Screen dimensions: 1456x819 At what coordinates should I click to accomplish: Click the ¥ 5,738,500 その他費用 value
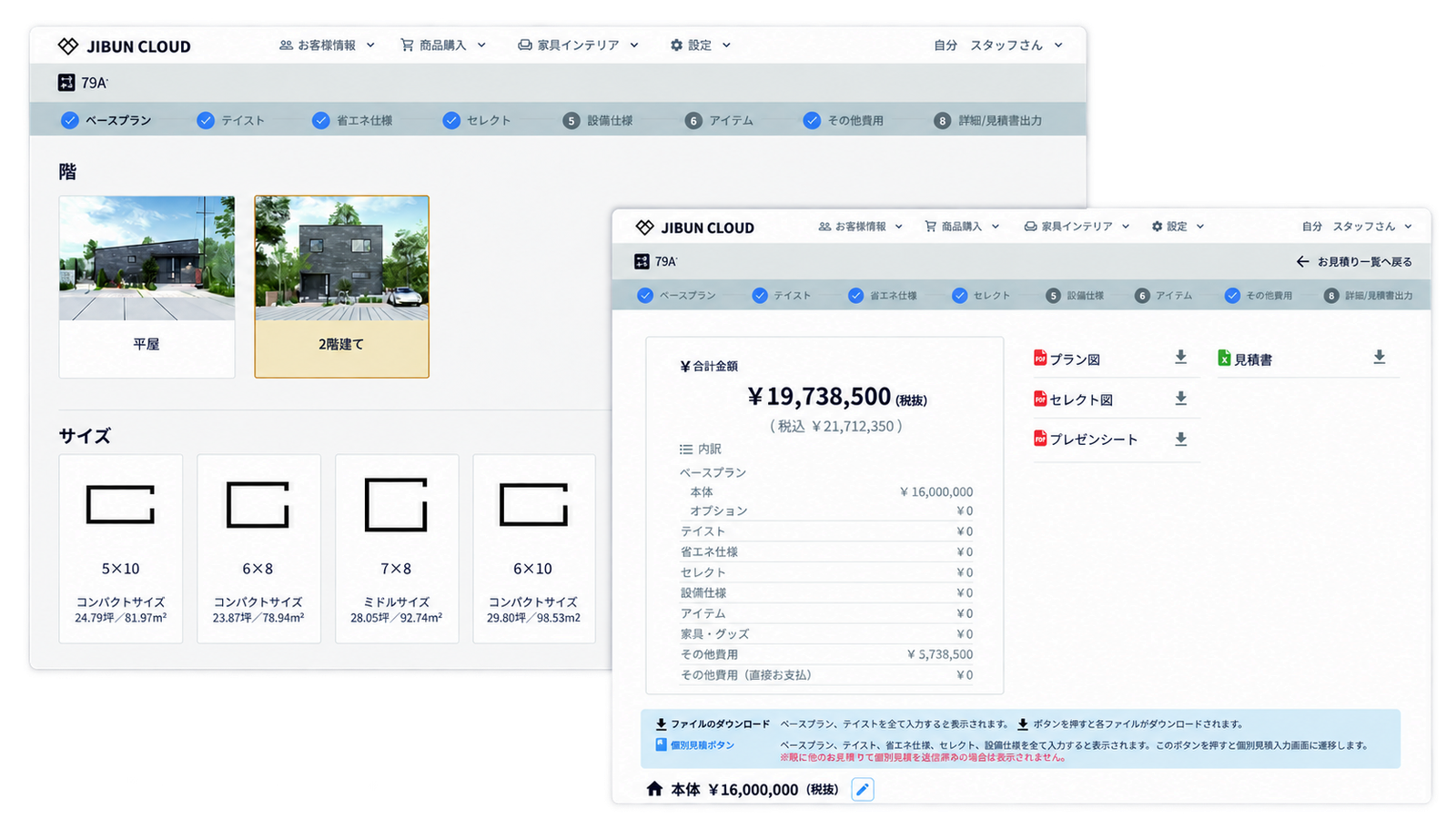[940, 654]
